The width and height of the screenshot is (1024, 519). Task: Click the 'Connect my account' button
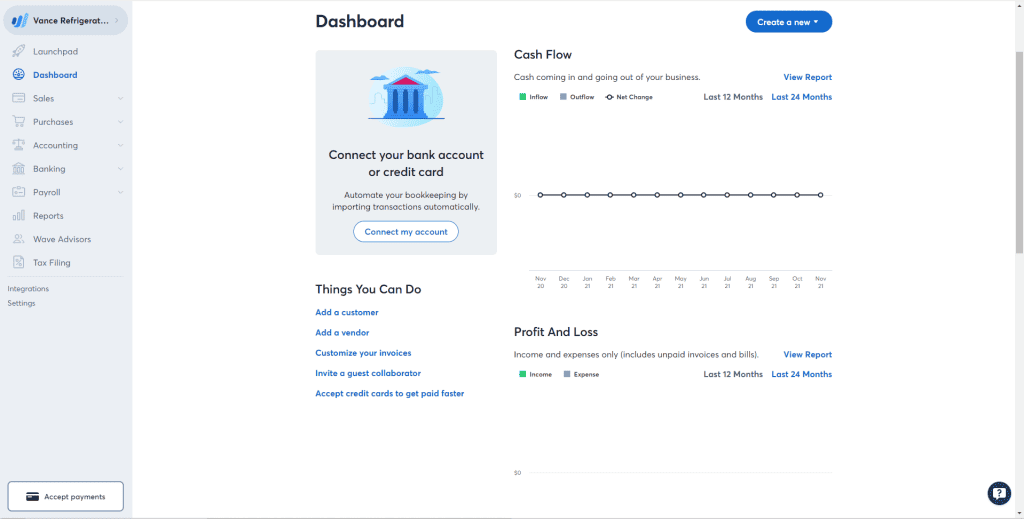click(x=405, y=231)
